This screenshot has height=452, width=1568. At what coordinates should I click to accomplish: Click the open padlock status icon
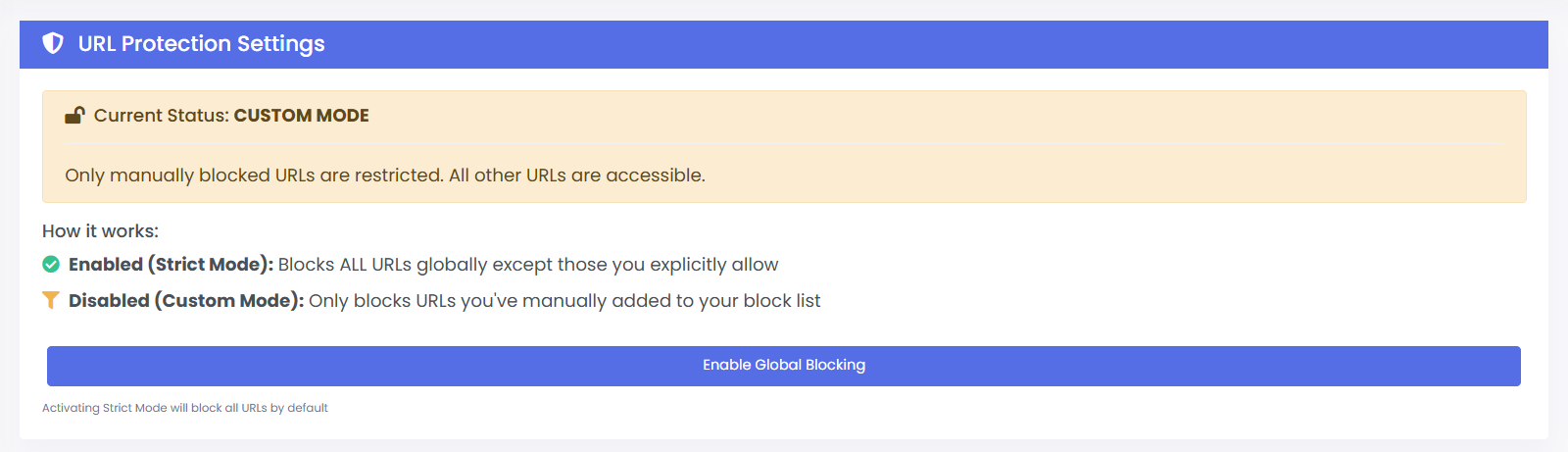point(74,116)
